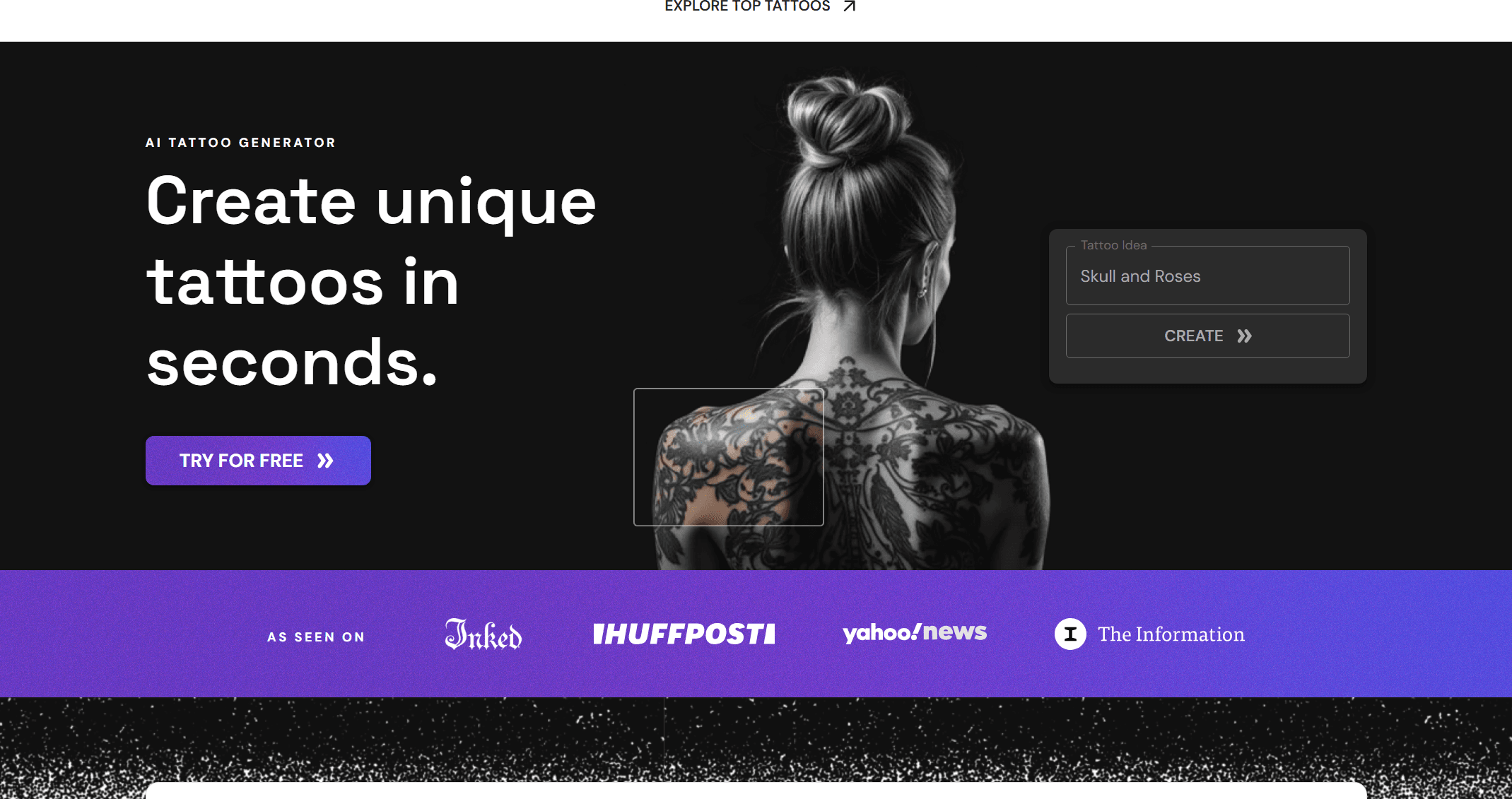Click the As Seen On label
This screenshot has width=1512, height=799.
click(316, 637)
